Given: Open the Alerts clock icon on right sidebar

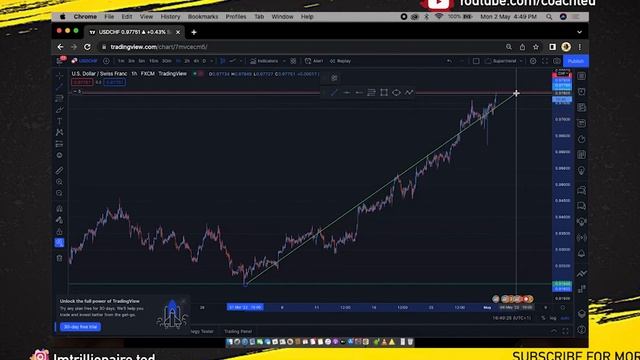Looking at the screenshot, I should click(582, 92).
